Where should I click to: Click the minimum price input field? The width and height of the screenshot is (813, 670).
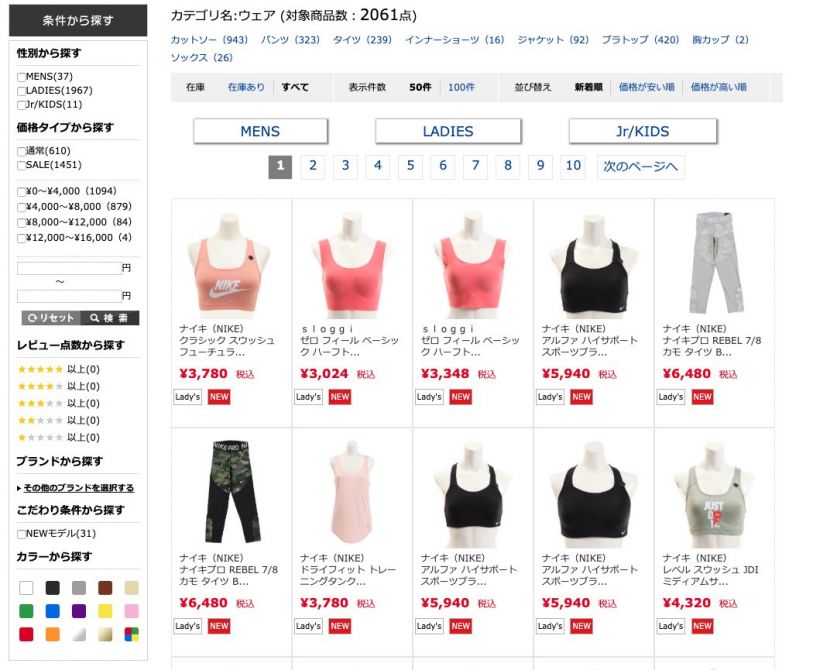69,268
